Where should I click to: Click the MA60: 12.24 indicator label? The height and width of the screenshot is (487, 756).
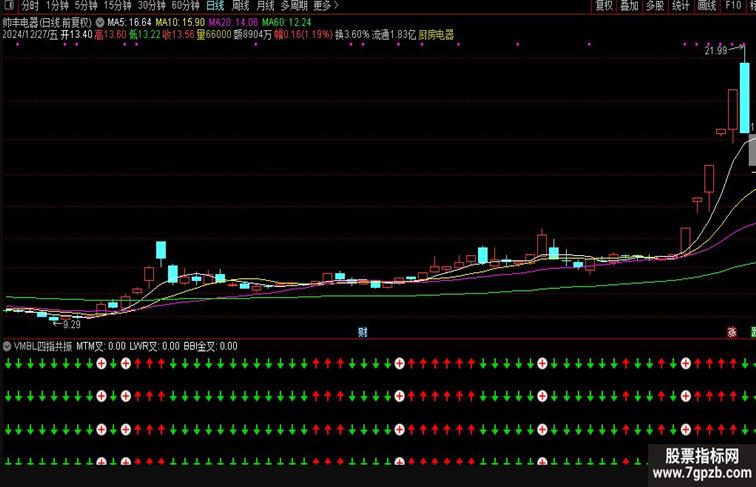pos(286,22)
